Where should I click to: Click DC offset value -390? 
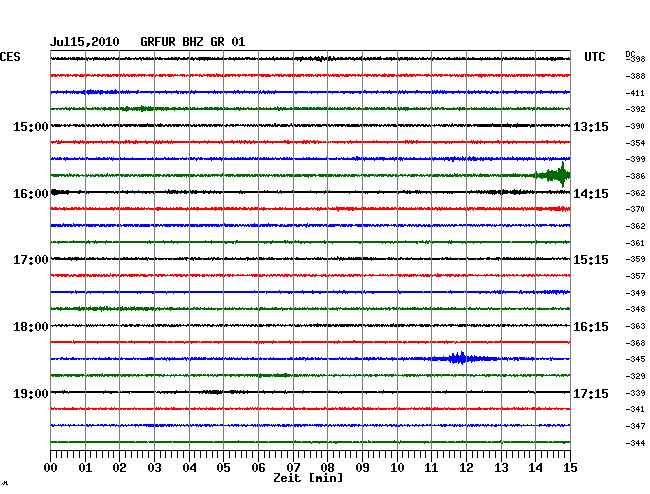pos(635,126)
